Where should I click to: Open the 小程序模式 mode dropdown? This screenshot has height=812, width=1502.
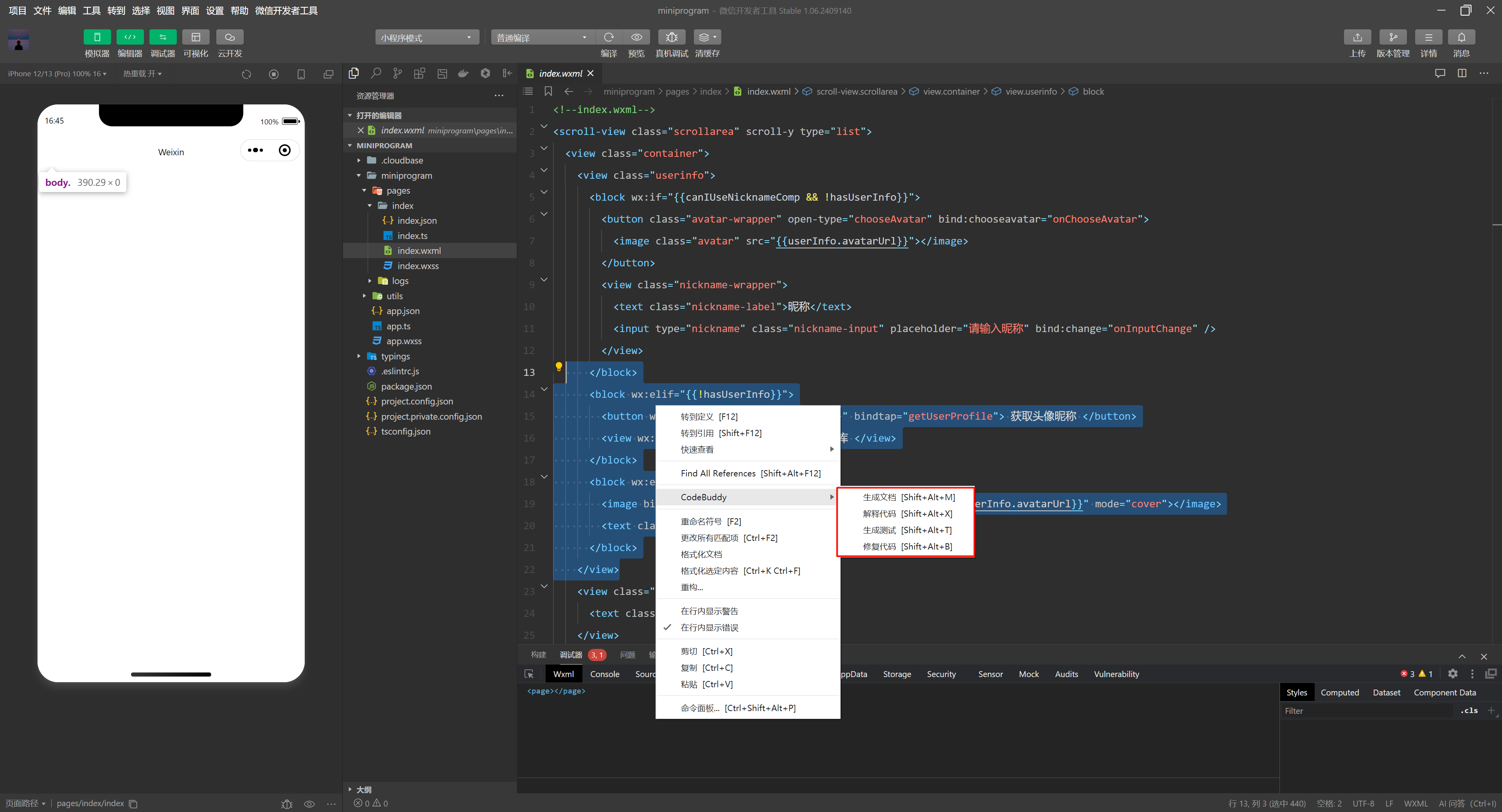[426, 37]
